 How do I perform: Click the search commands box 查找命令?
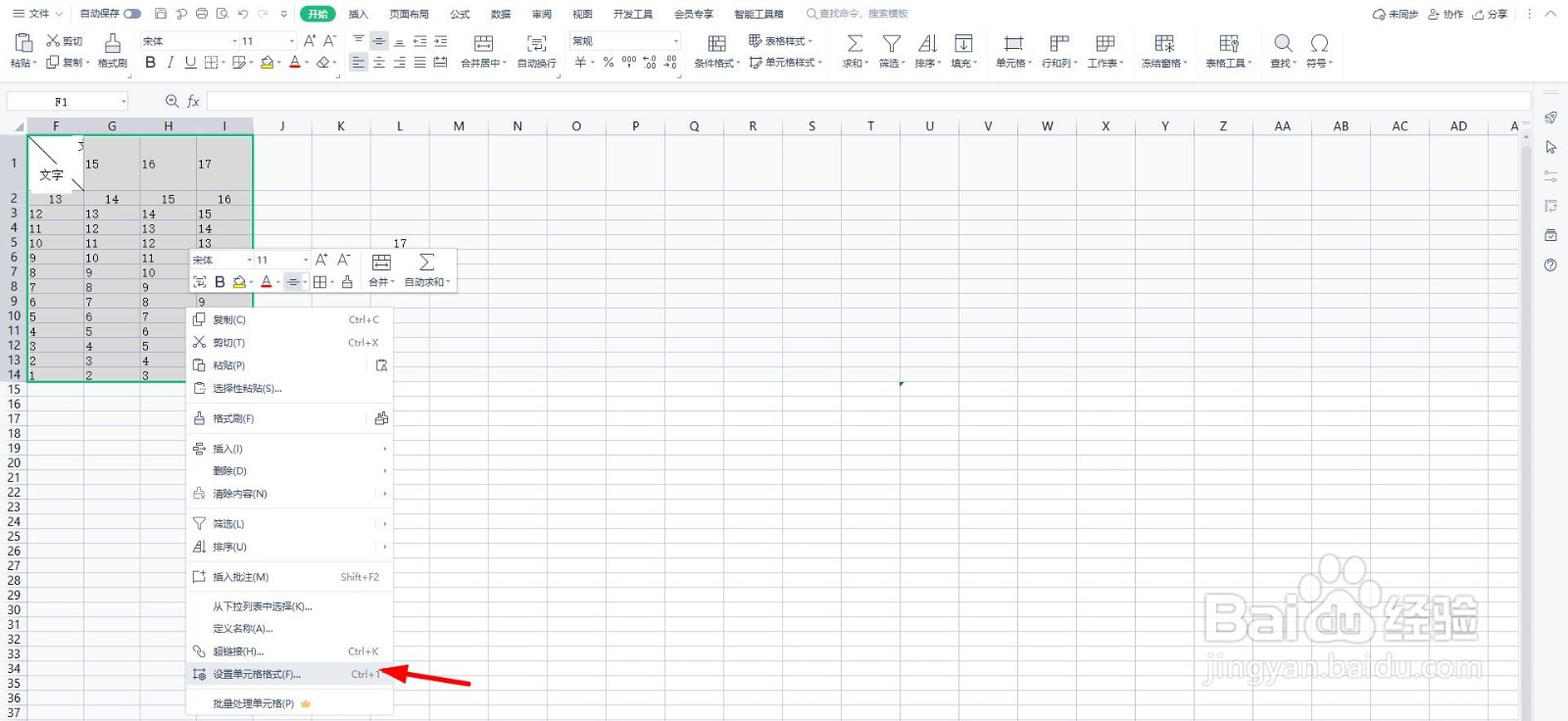[x=857, y=14]
